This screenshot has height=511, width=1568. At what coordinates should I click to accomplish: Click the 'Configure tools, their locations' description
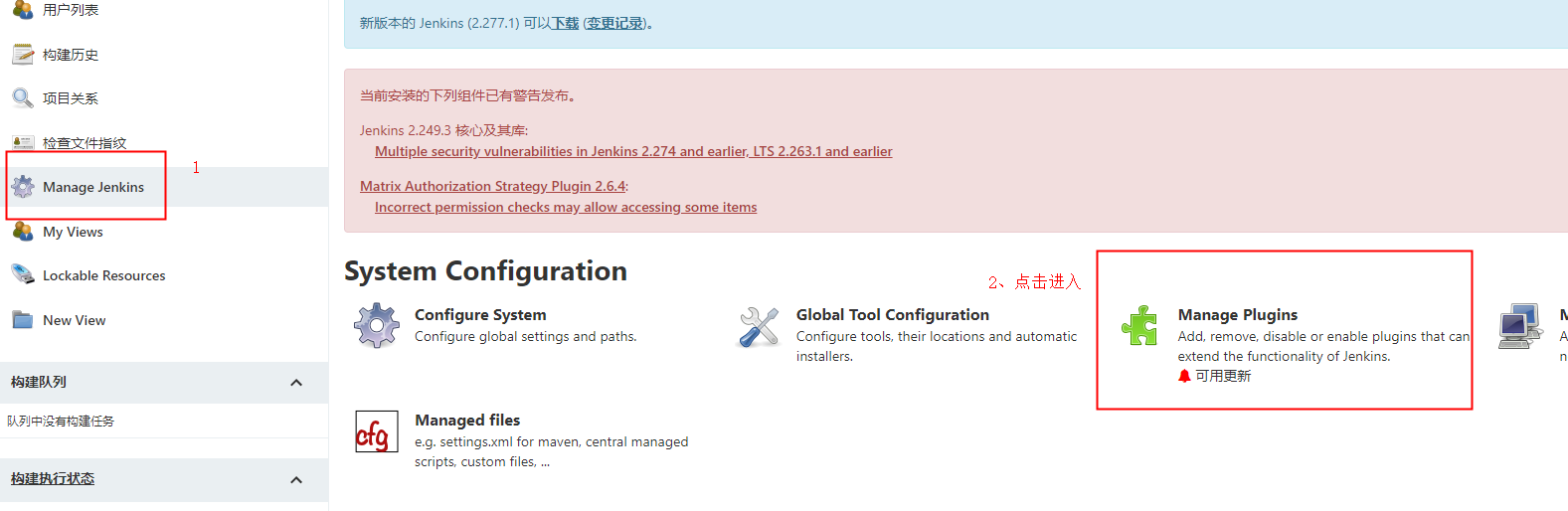[x=937, y=346]
